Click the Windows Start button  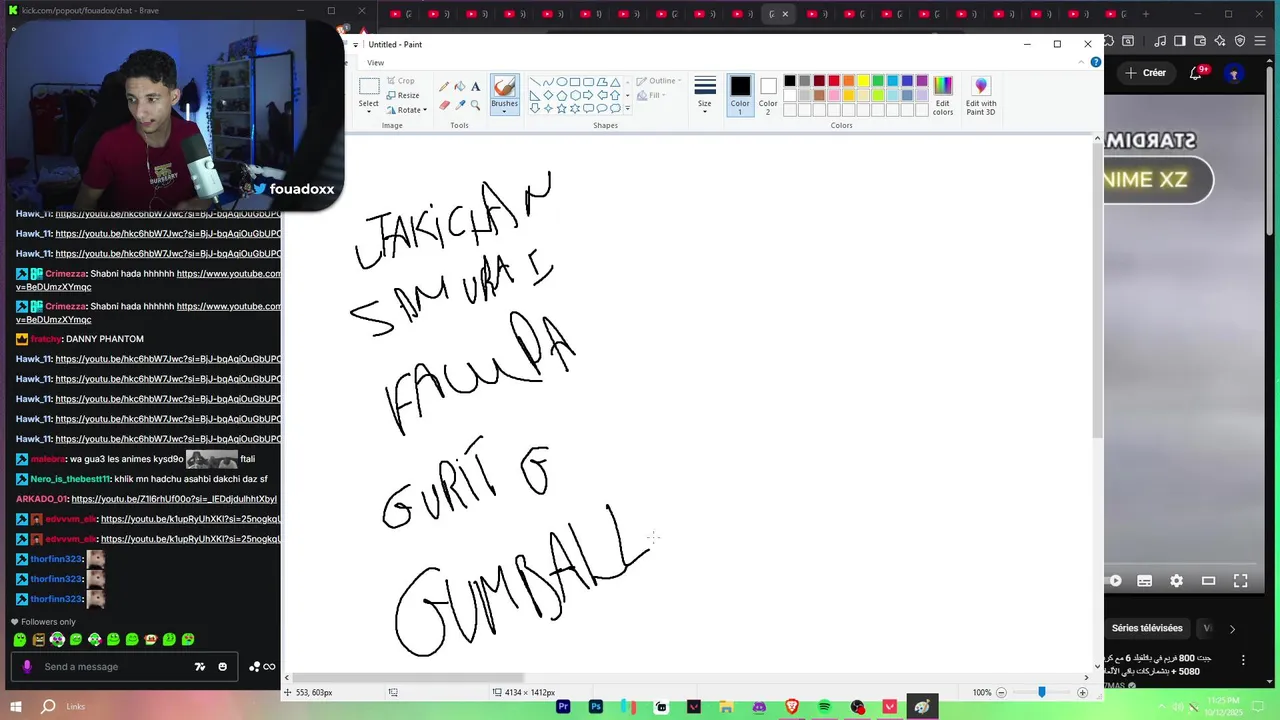coord(16,707)
